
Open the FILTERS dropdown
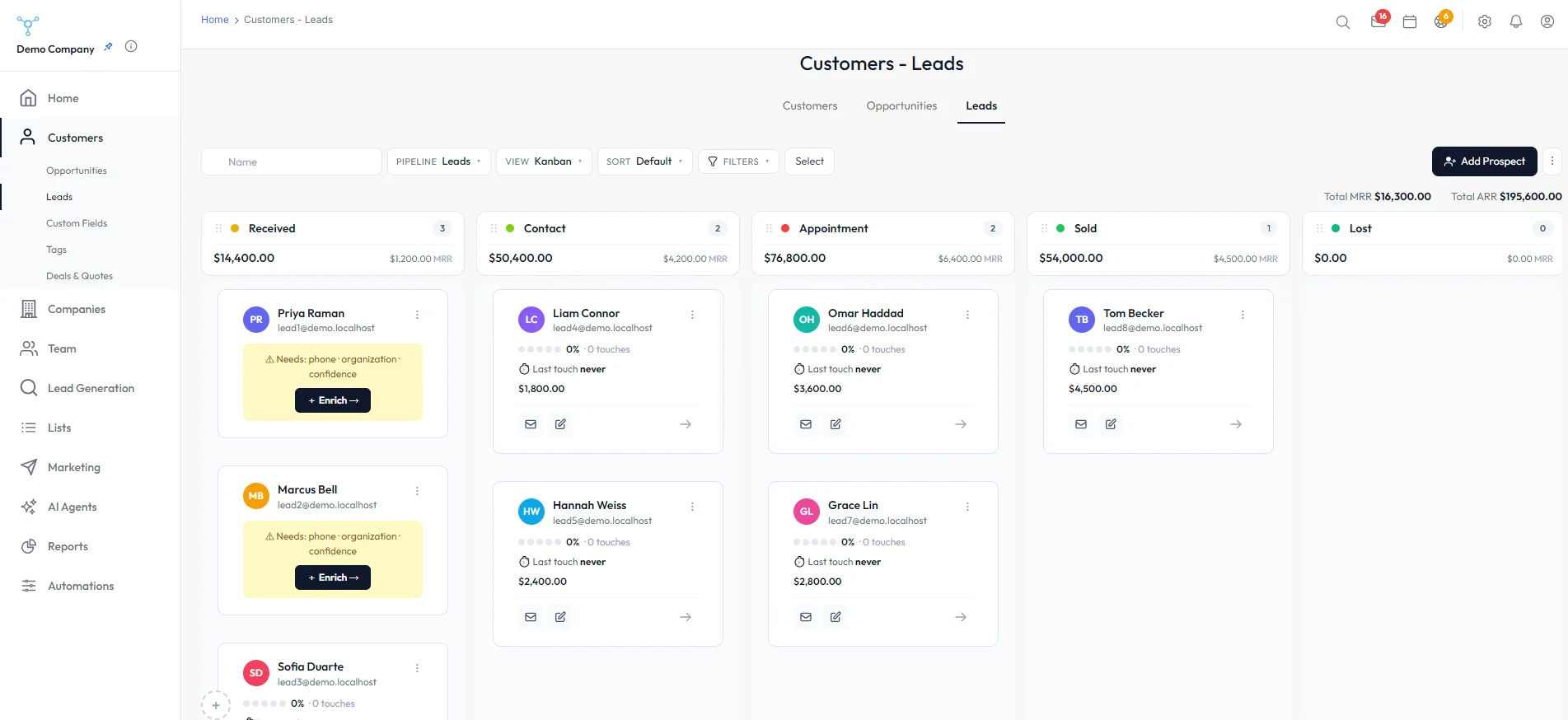tap(738, 161)
